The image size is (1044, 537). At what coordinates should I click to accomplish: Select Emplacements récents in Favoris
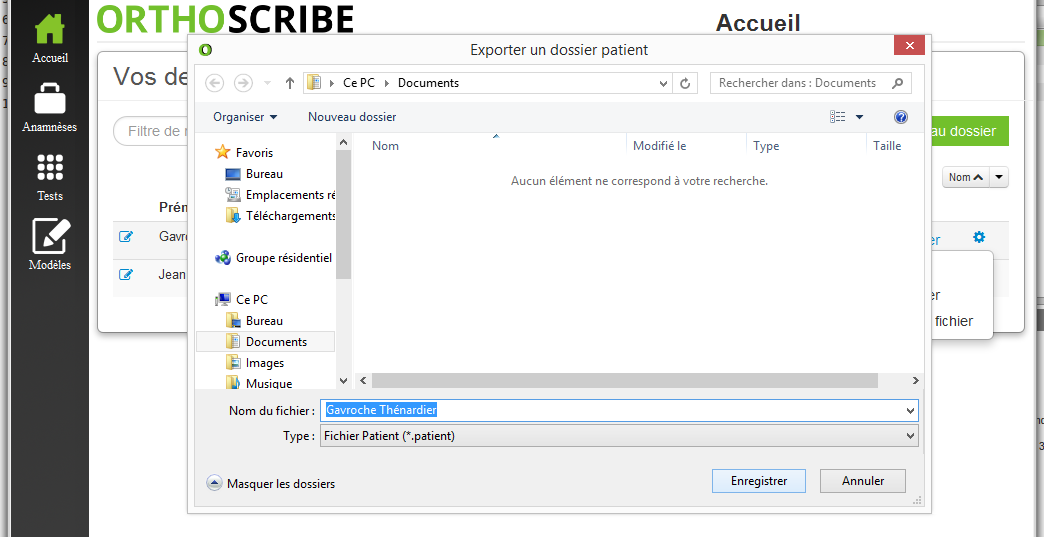280,195
